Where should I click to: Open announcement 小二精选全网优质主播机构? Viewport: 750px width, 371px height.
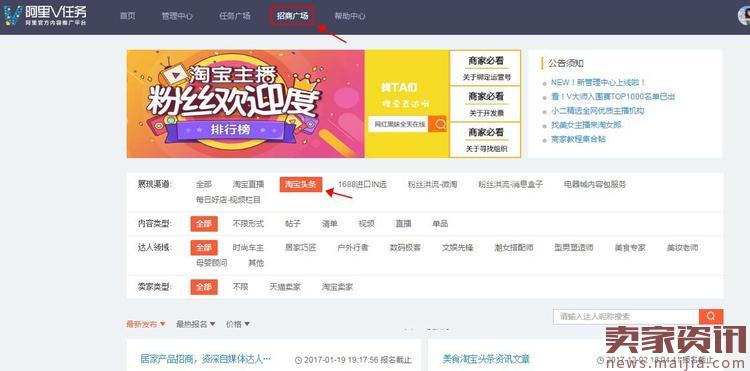[597, 111]
